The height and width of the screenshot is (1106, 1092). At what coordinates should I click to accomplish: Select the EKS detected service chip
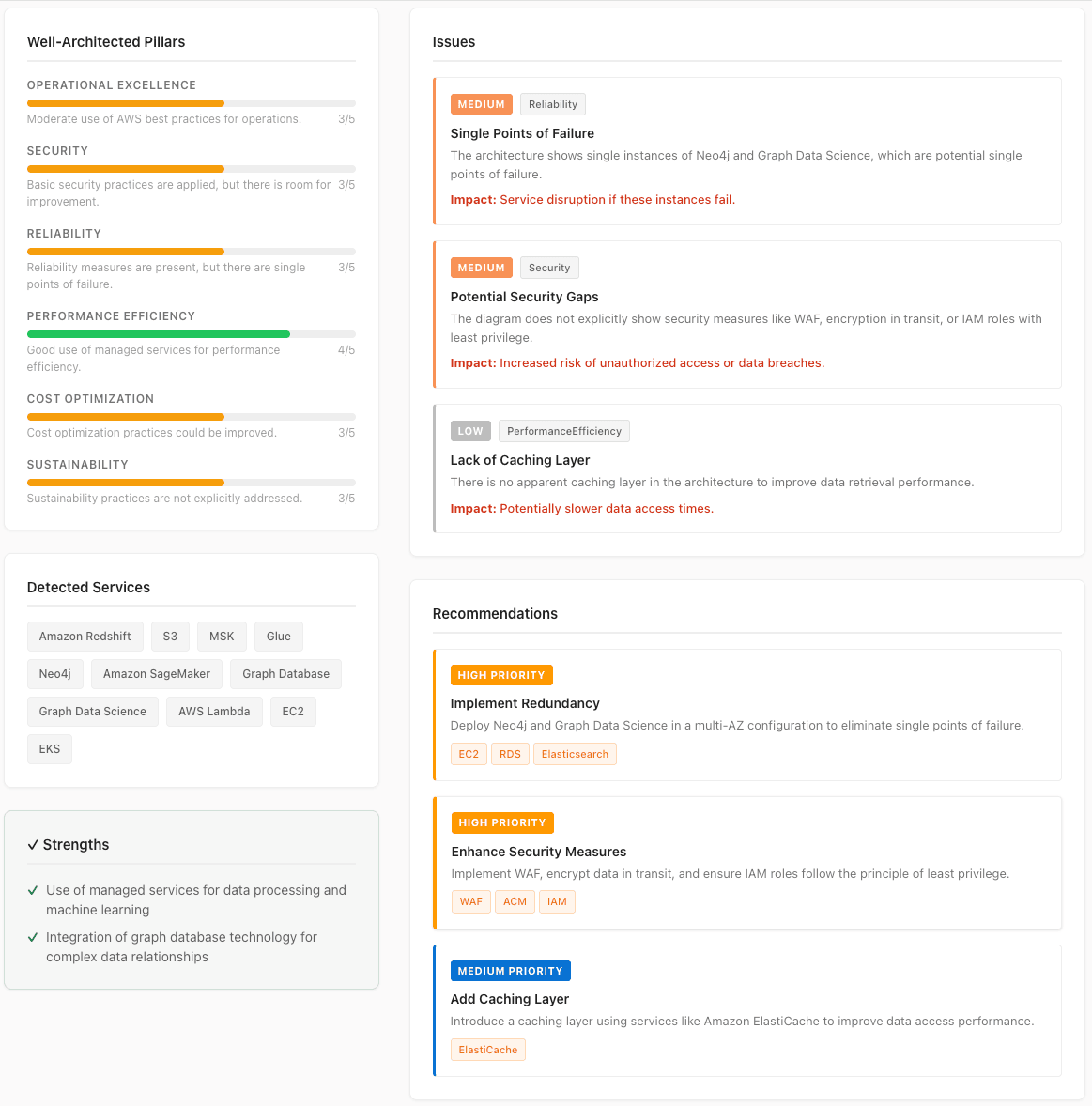click(49, 748)
